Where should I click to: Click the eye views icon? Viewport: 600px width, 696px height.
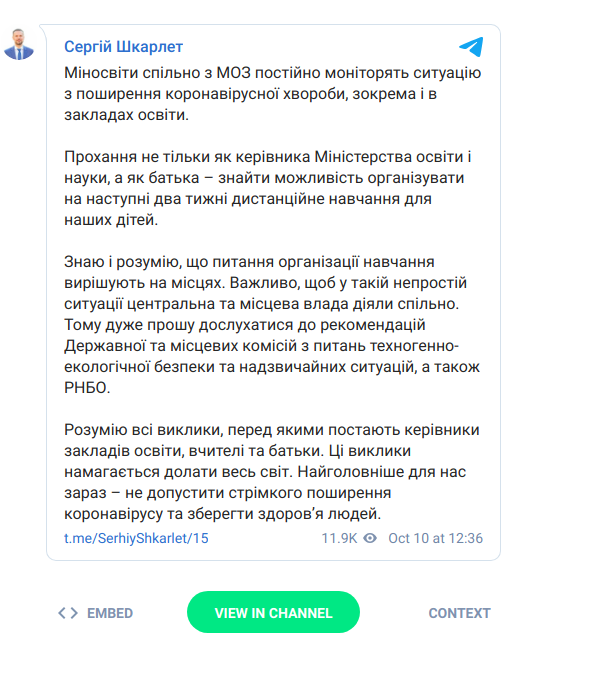coord(370,538)
